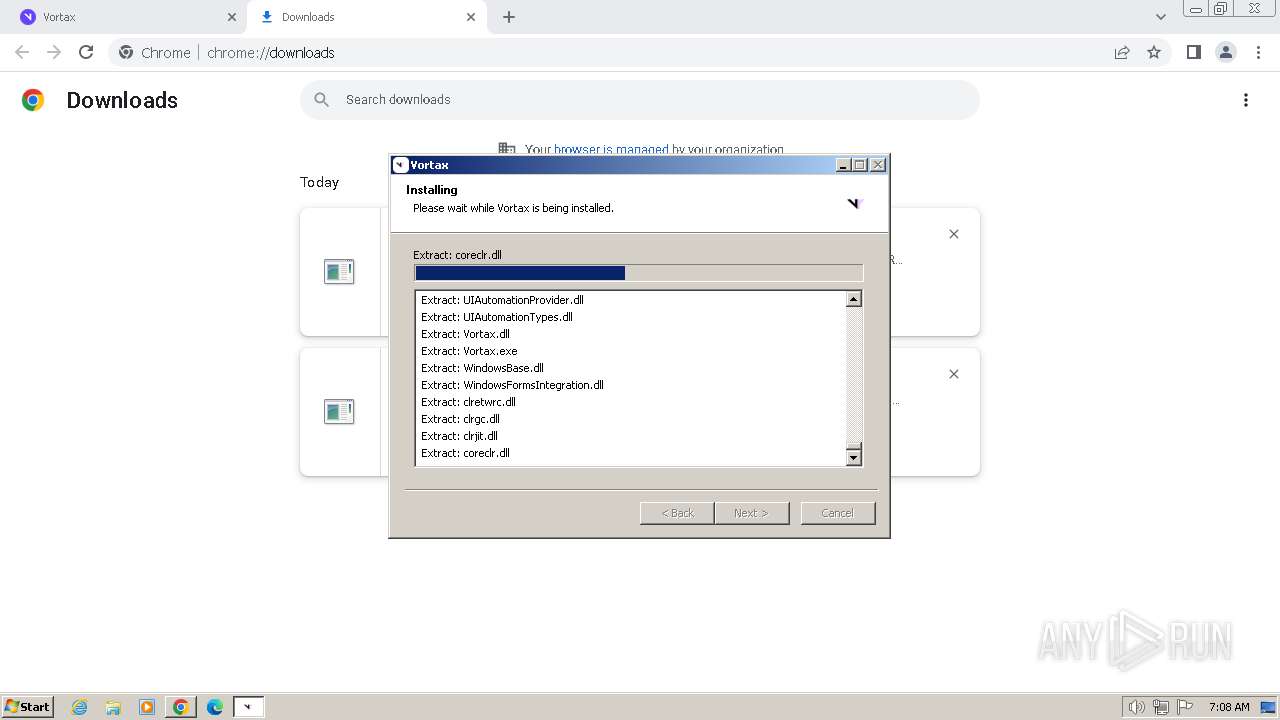Reload the downloads page
Screen dimensions: 1280x720
[86, 52]
